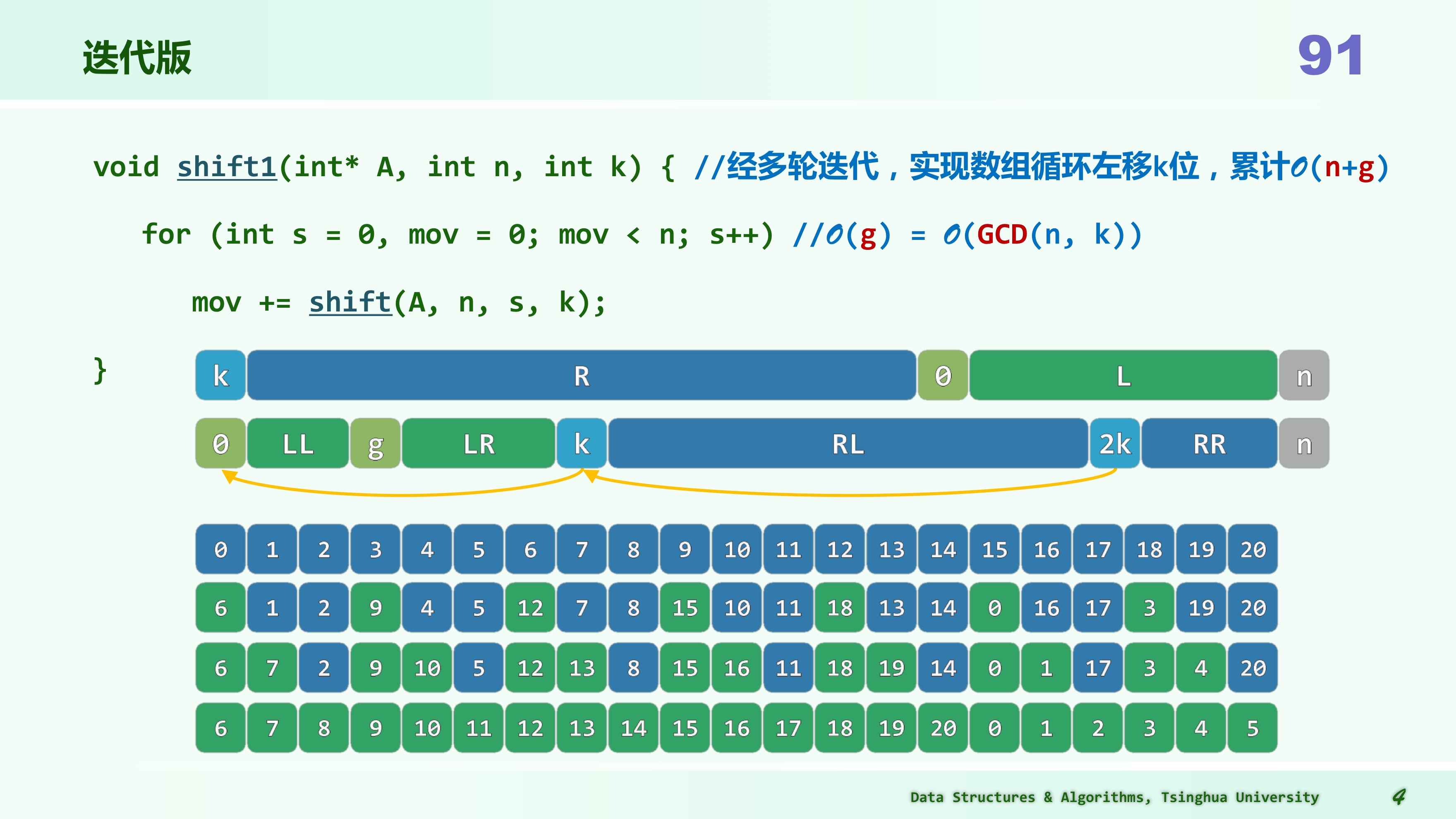Viewport: 1456px width, 819px height.
Task: Click the wide RL blue segment
Action: (848, 444)
